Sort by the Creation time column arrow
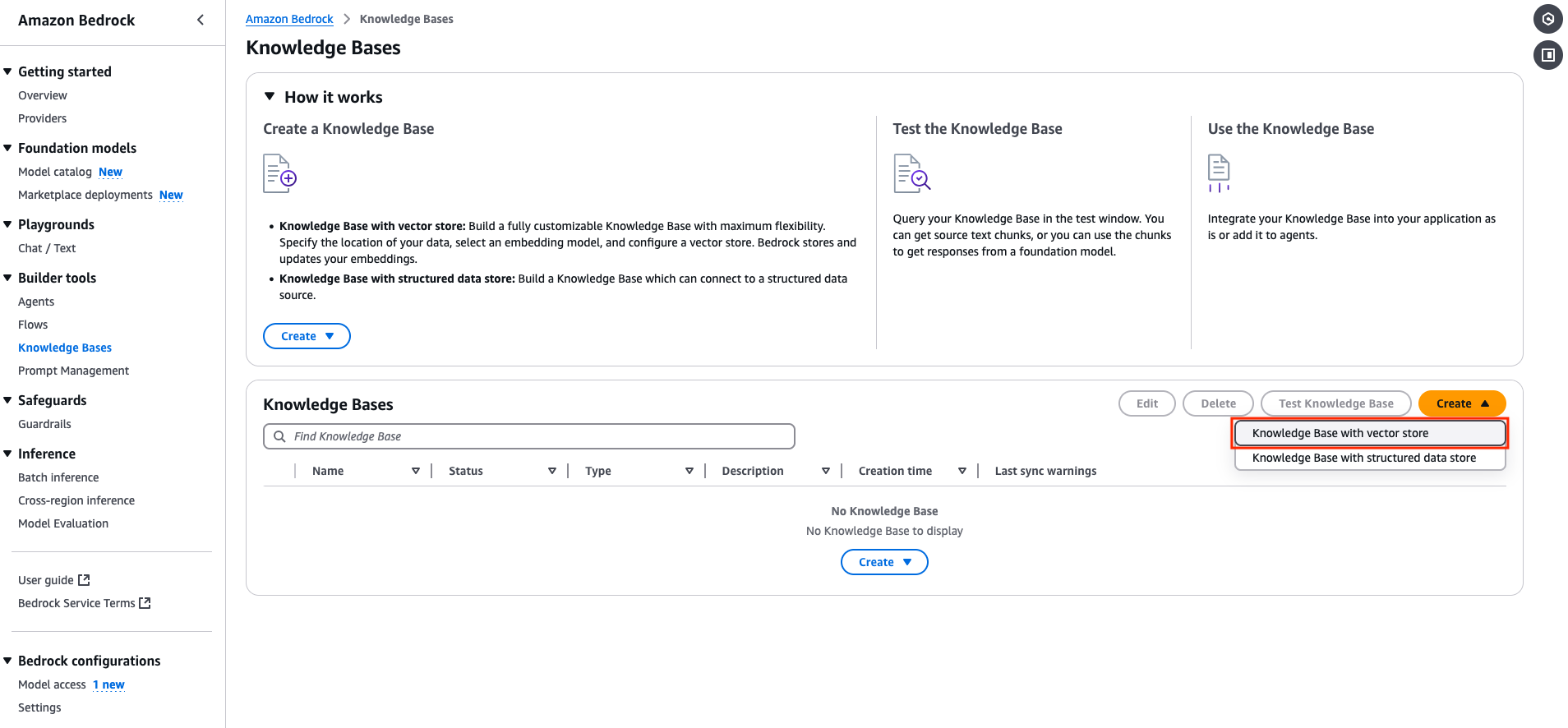The height and width of the screenshot is (728, 1568). pyautogui.click(x=962, y=471)
